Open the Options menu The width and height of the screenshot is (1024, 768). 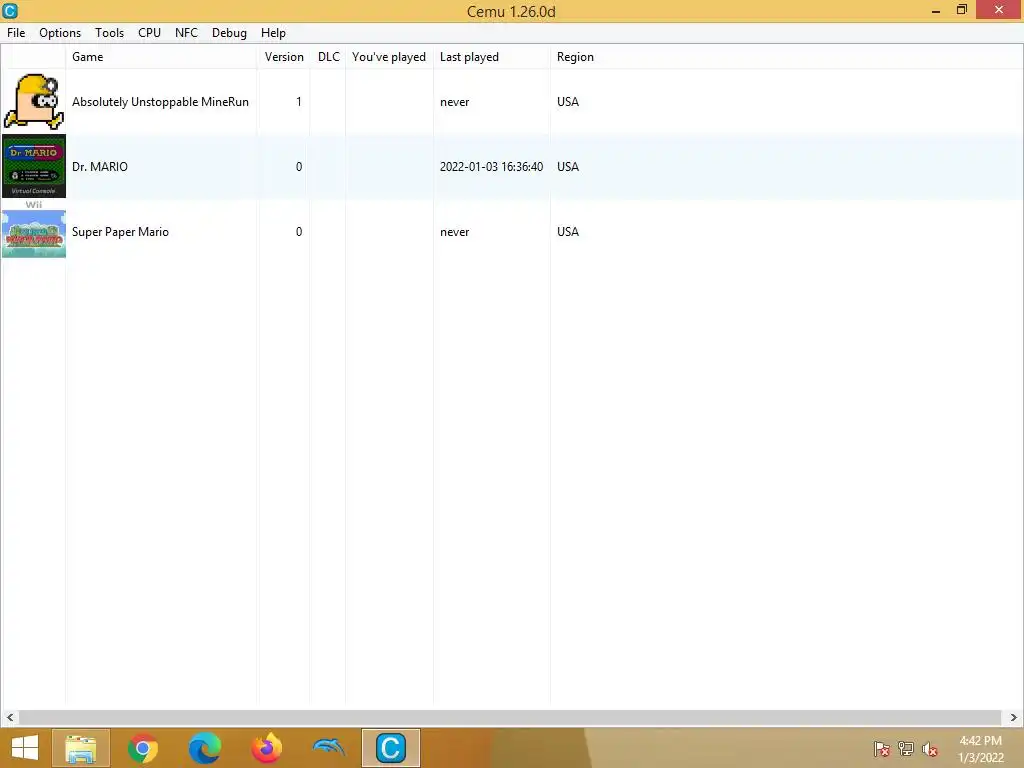coord(60,33)
